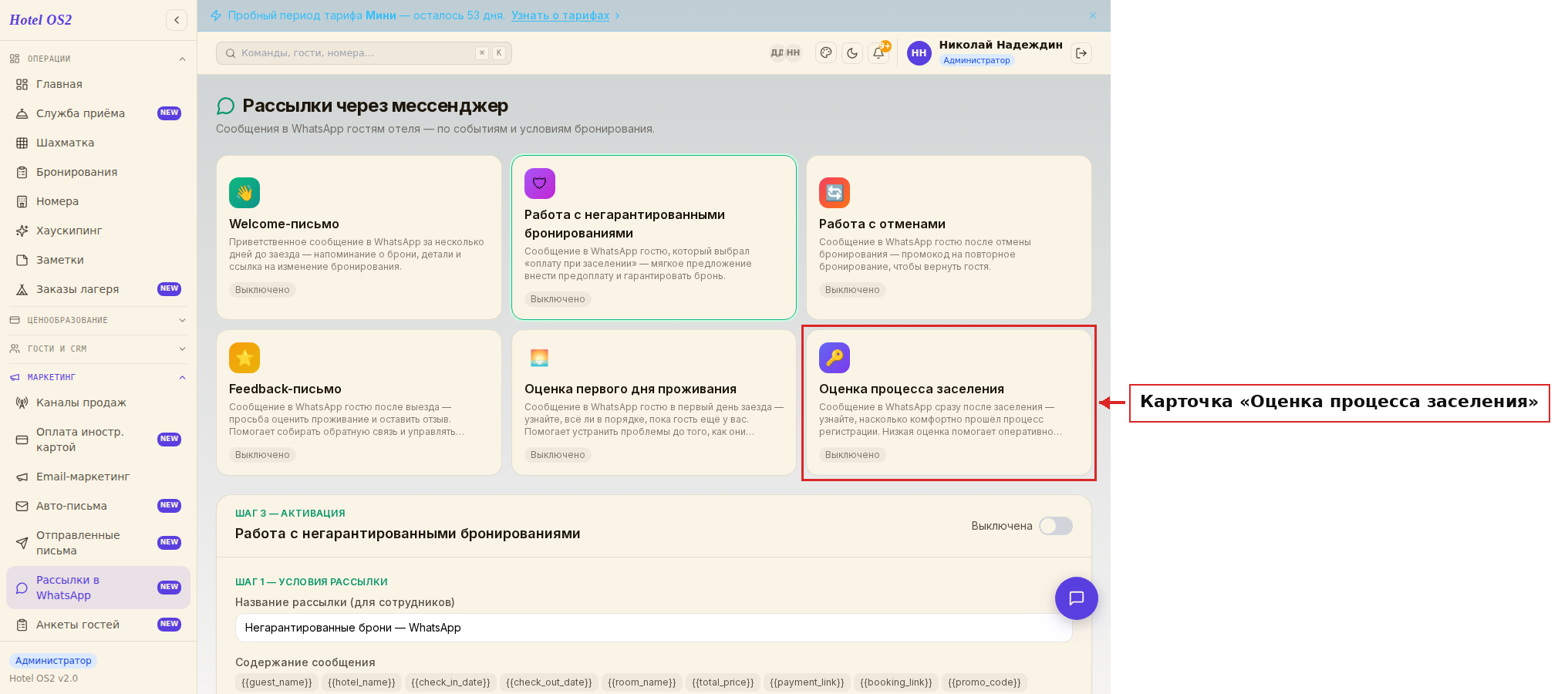
Task: Select Работа с негарантированными бронированиями card title
Action: (625, 224)
